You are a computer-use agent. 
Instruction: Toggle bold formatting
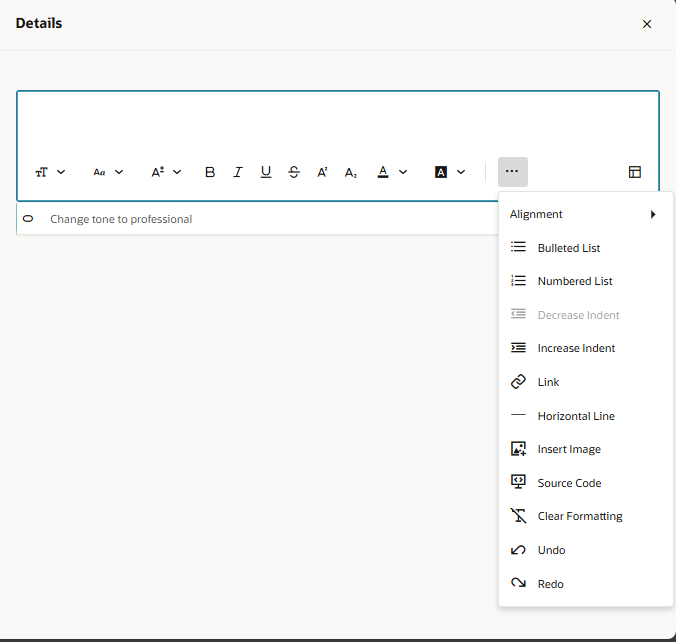(x=210, y=172)
